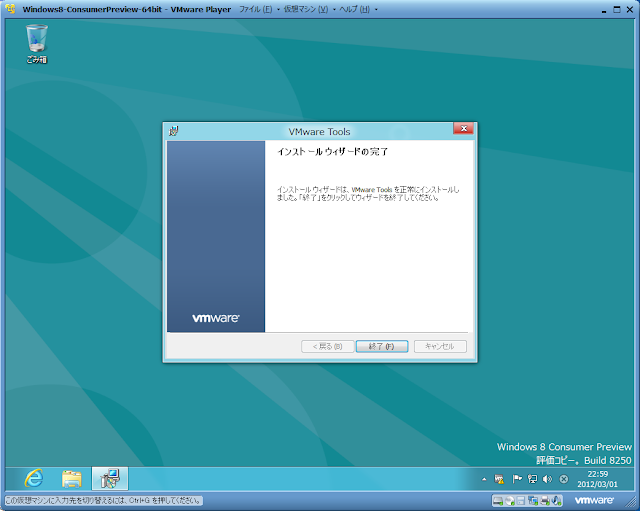Viewport: 640px width, 511px height.
Task: Open the ファイル (F) menu
Action: 256,9
